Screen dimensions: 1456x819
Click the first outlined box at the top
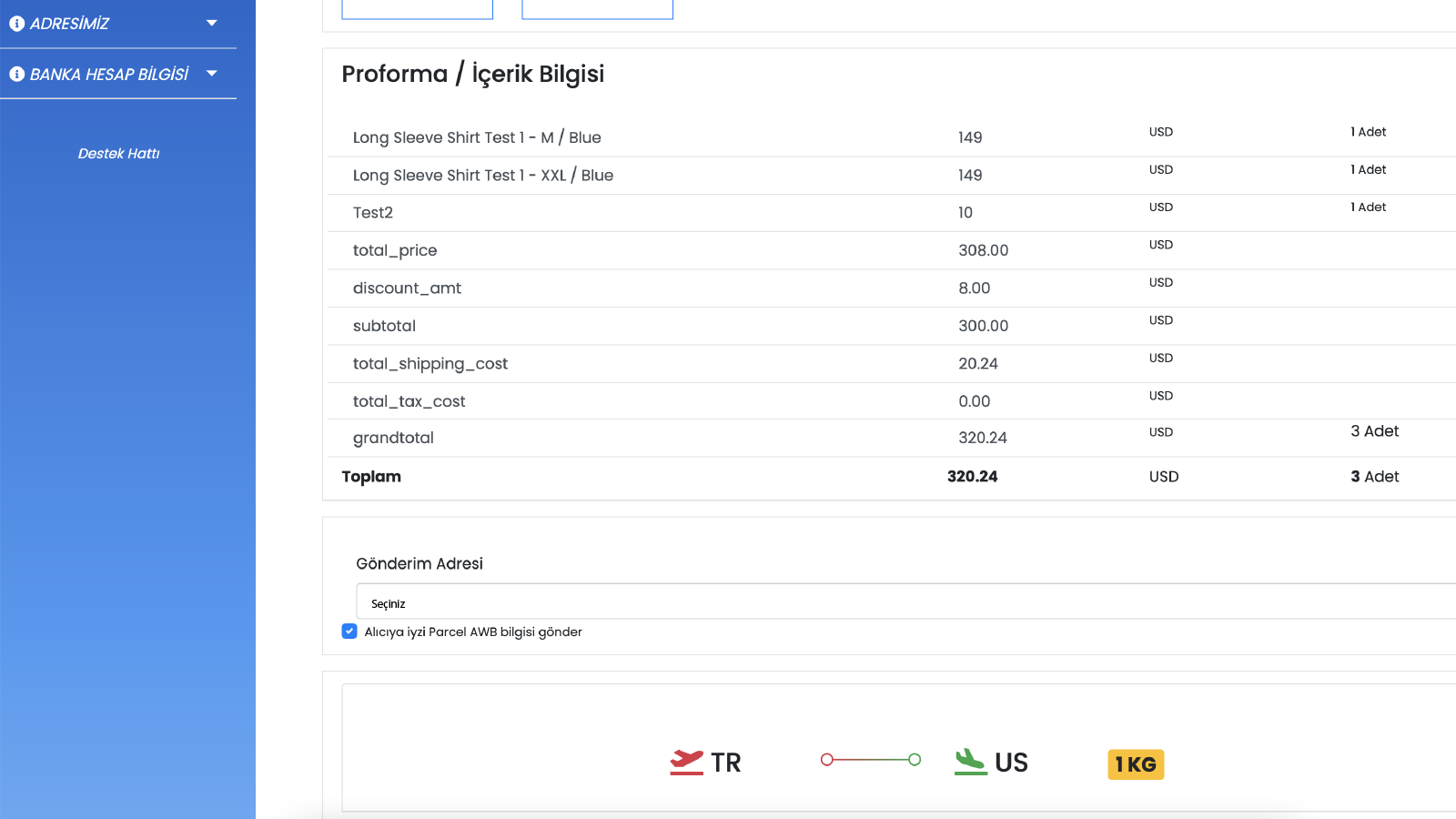[417, 9]
